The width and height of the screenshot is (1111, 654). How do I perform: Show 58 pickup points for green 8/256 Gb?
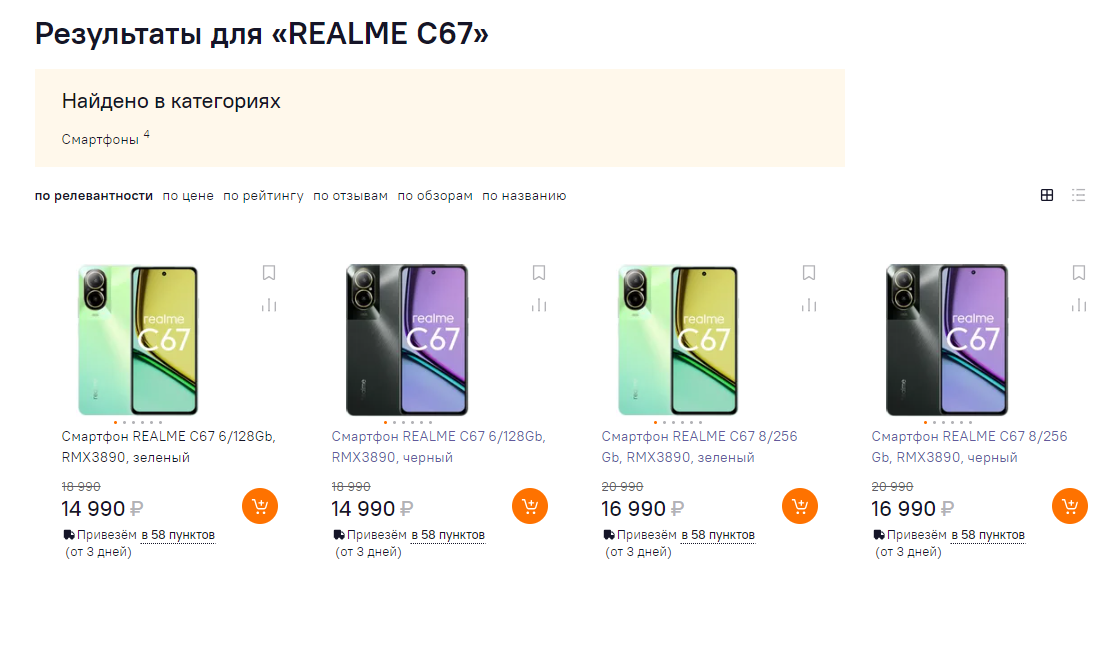[718, 536]
